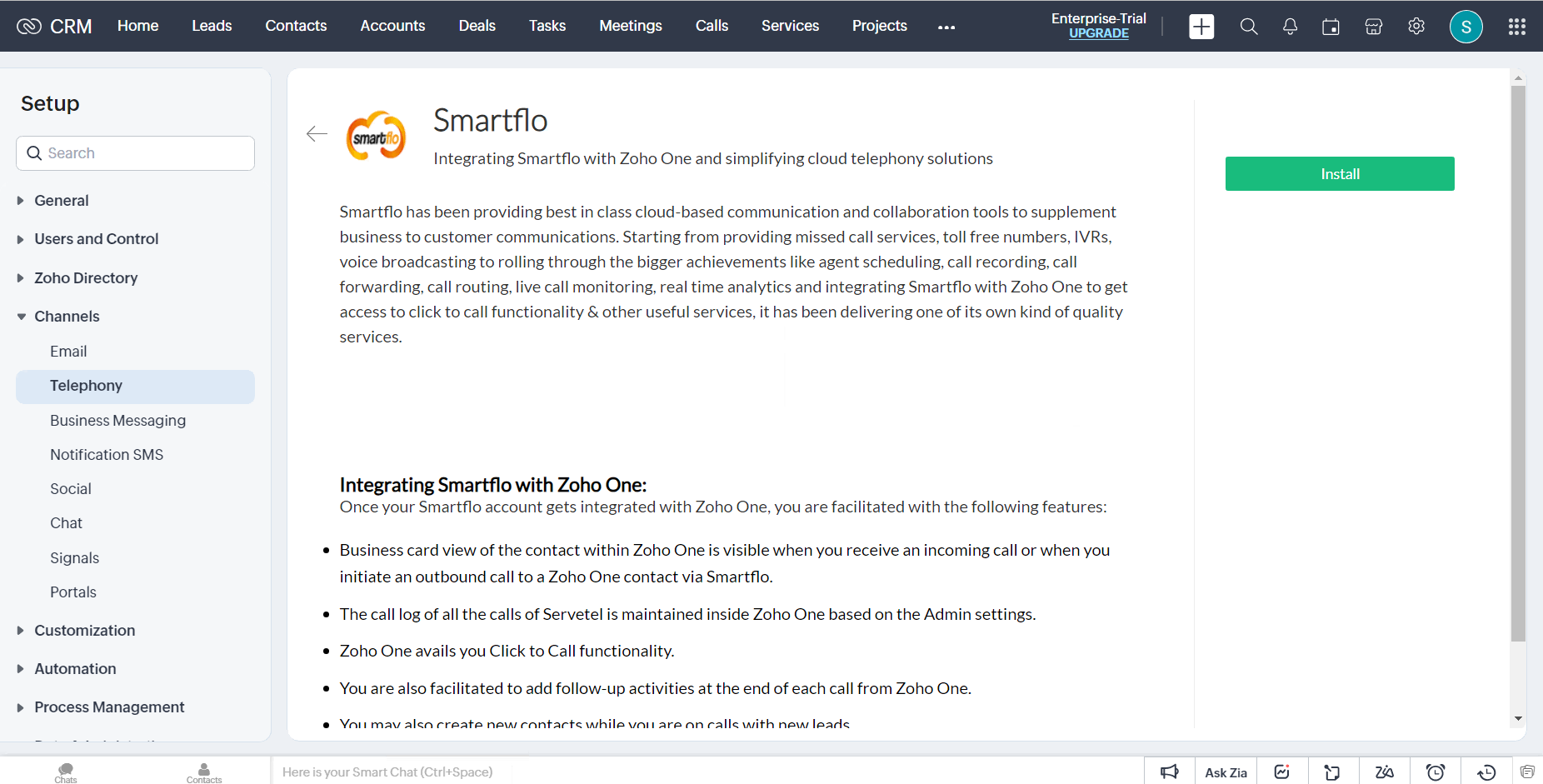Click the UPGRADE link
Screen dimensions: 1543x784
coord(1098,33)
